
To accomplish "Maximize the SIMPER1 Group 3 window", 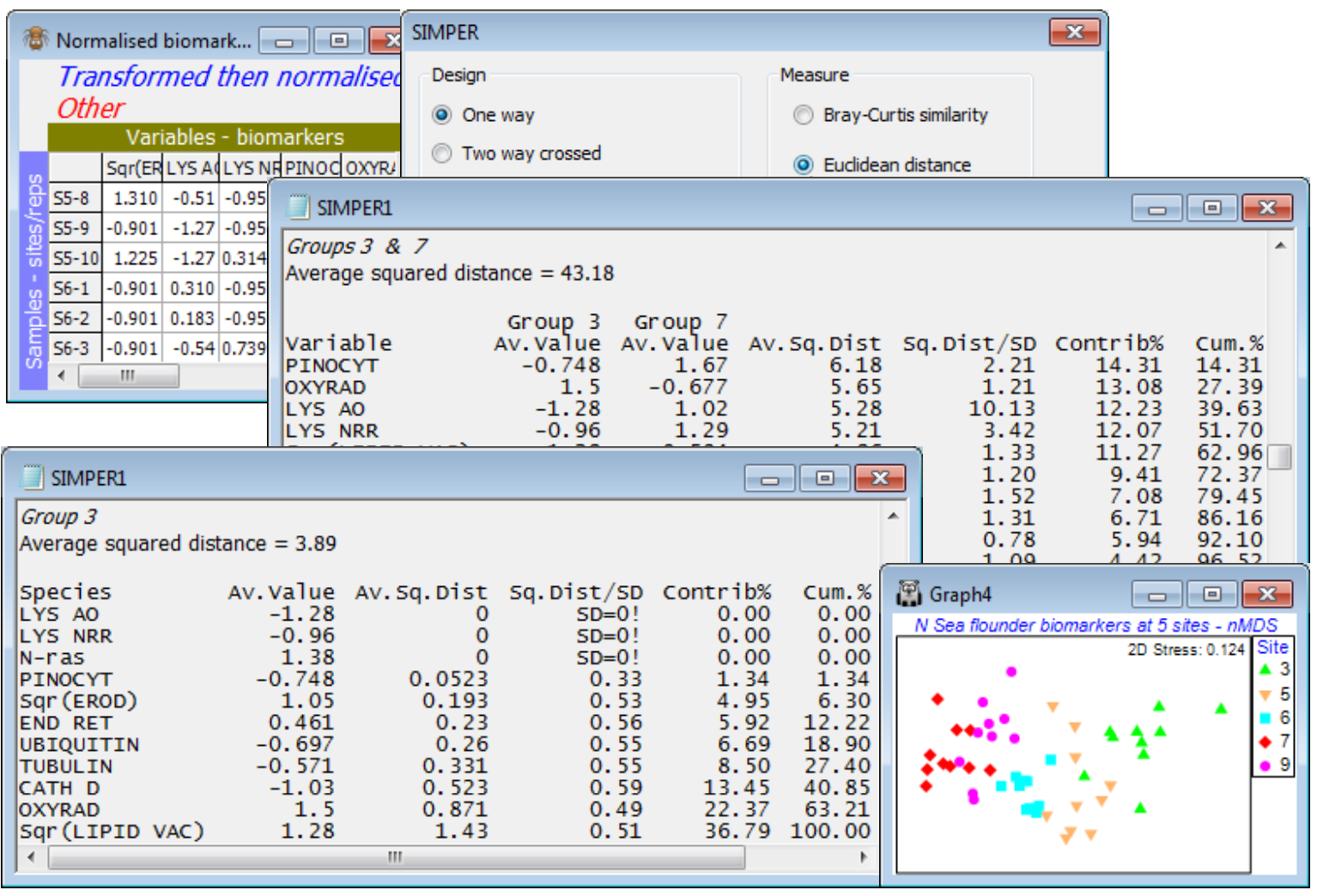I will pos(824,478).
